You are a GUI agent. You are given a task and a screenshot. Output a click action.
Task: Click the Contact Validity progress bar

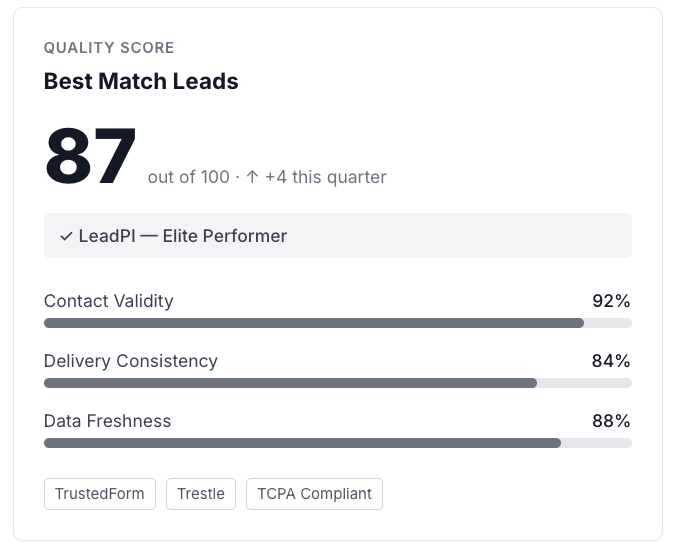338,323
